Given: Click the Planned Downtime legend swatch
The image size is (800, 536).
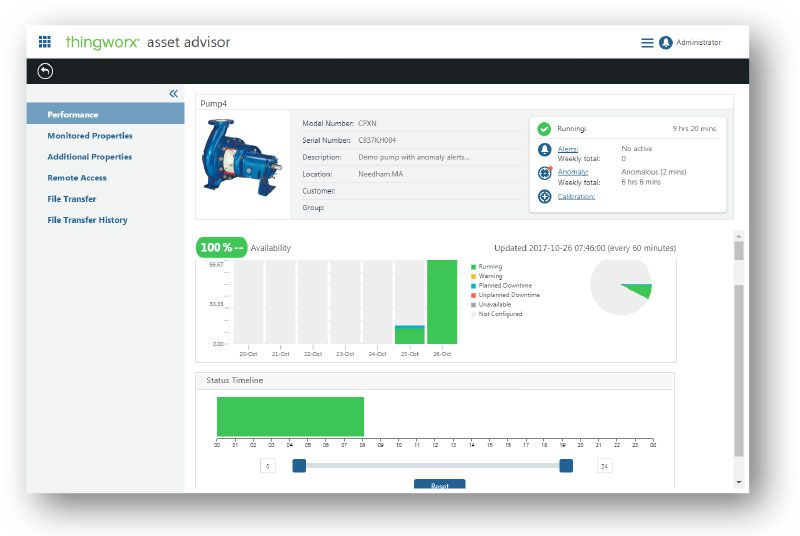Looking at the screenshot, I should (473, 286).
